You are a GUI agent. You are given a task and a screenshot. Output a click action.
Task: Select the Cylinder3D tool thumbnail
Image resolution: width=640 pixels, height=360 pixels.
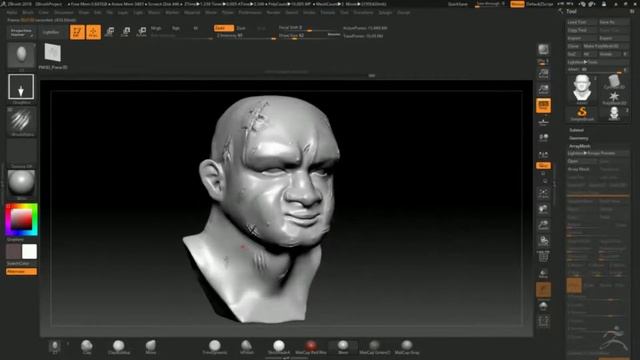613,81
